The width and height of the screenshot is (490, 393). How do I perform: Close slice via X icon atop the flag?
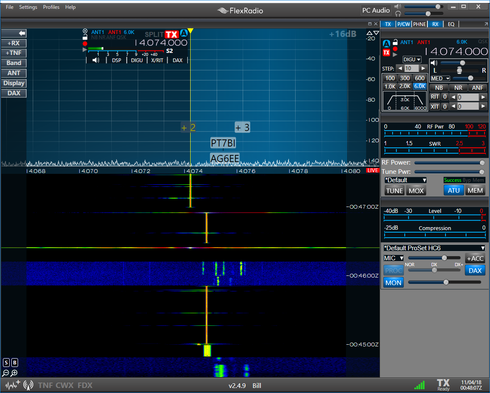point(85,31)
